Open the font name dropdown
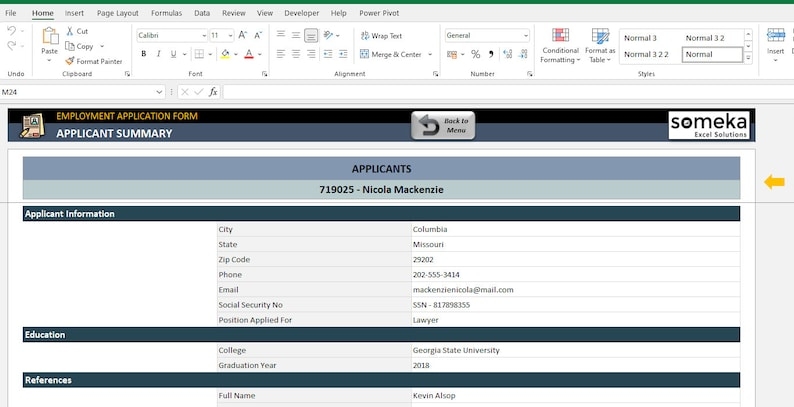The width and height of the screenshot is (794, 407). (203, 35)
